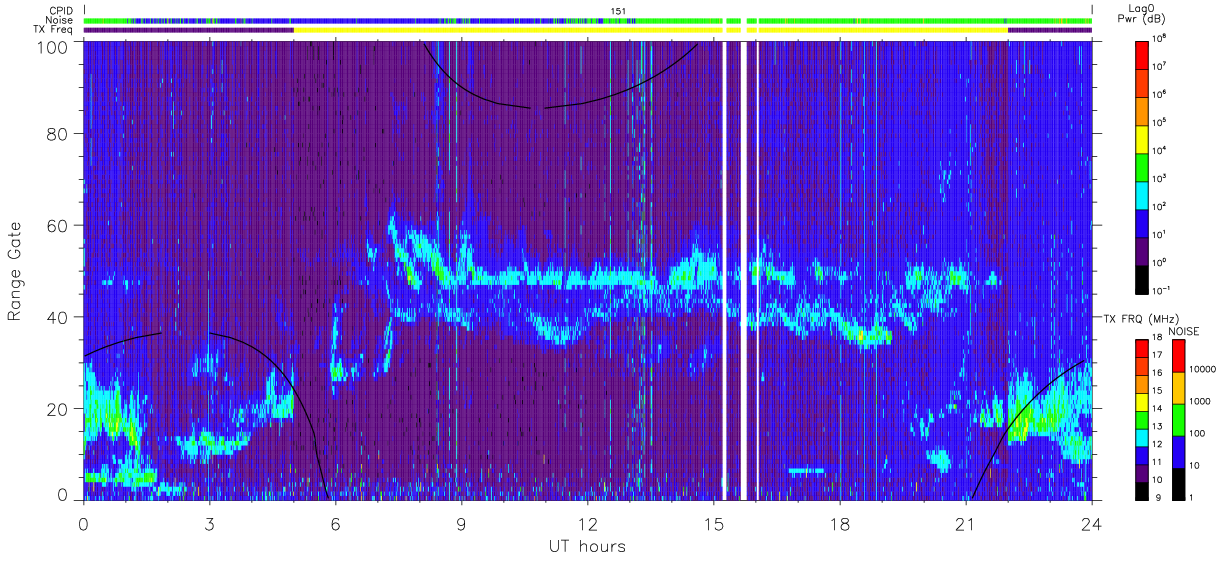Click the 16 label on TX FRQ colorbar
The width and height of the screenshot is (1228, 567).
[x=1156, y=373]
